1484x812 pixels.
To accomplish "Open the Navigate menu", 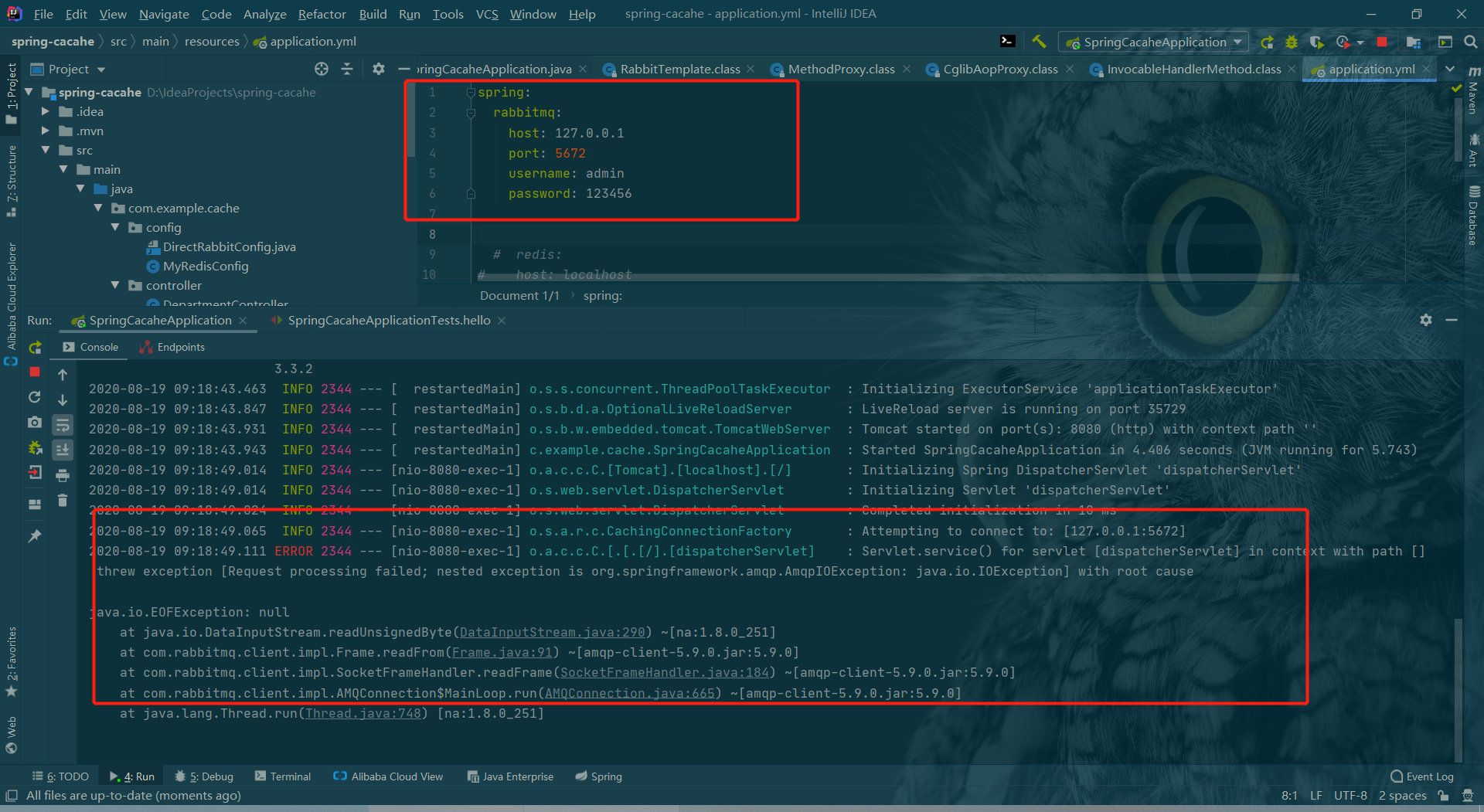I will [x=164, y=14].
